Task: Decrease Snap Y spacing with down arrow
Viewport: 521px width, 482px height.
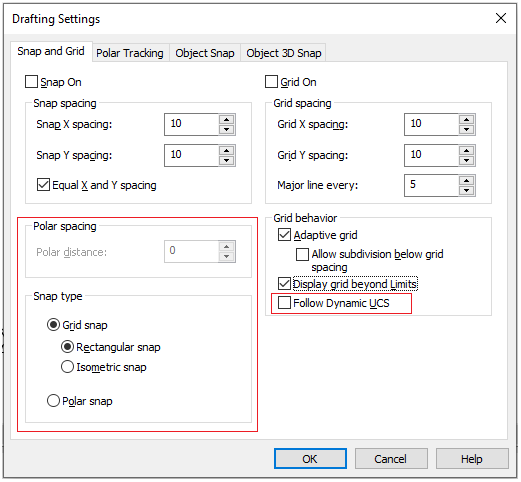Action: [x=227, y=161]
